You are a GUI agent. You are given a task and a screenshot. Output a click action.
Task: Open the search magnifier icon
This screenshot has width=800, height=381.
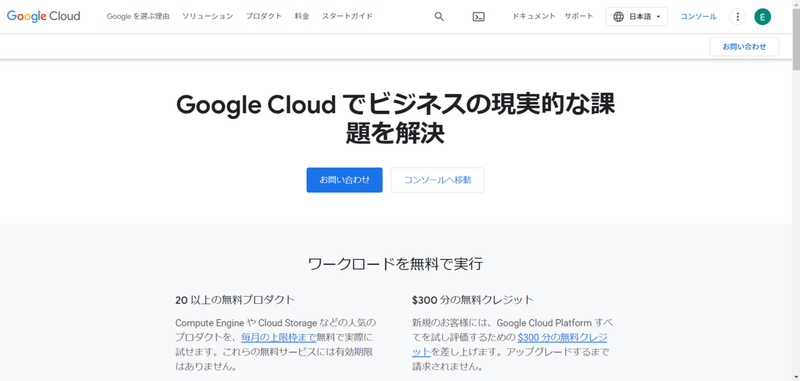(439, 16)
